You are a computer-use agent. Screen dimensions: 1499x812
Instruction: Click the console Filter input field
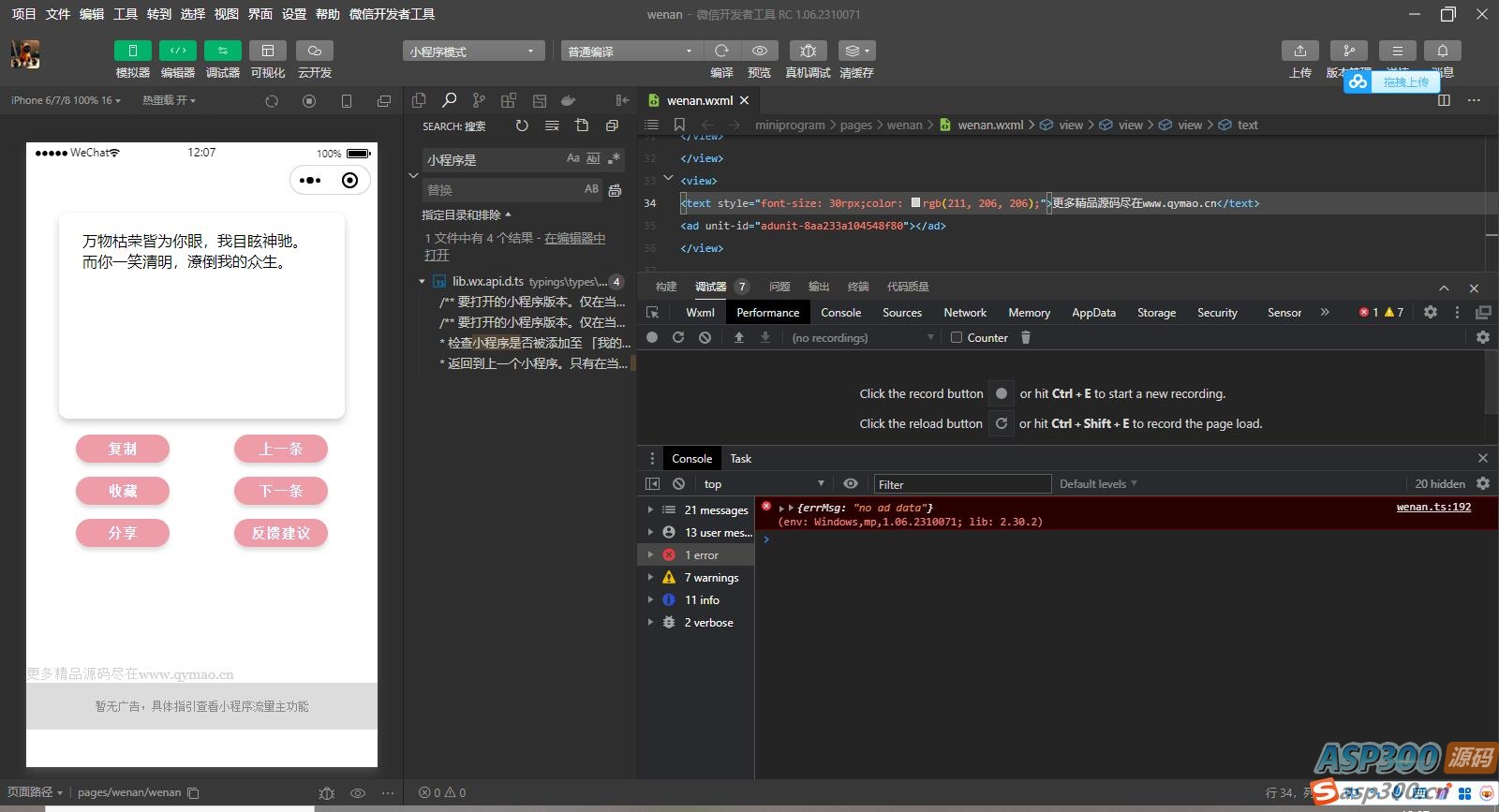pyautogui.click(x=962, y=484)
